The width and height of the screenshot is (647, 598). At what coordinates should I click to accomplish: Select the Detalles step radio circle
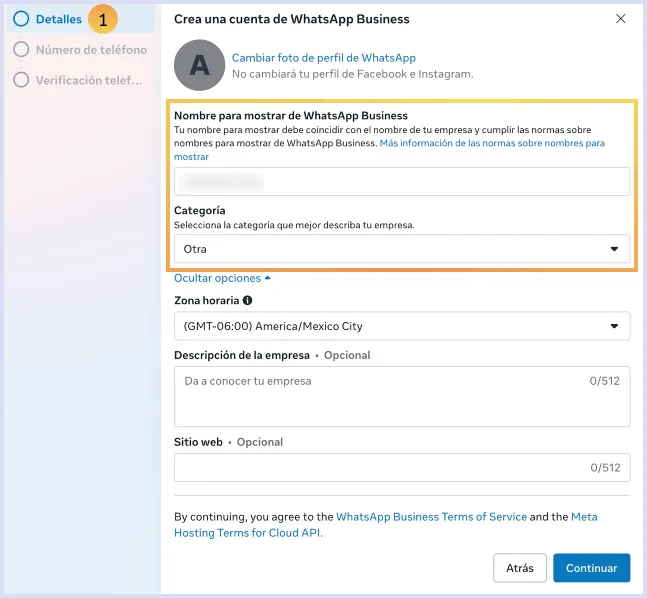click(21, 19)
